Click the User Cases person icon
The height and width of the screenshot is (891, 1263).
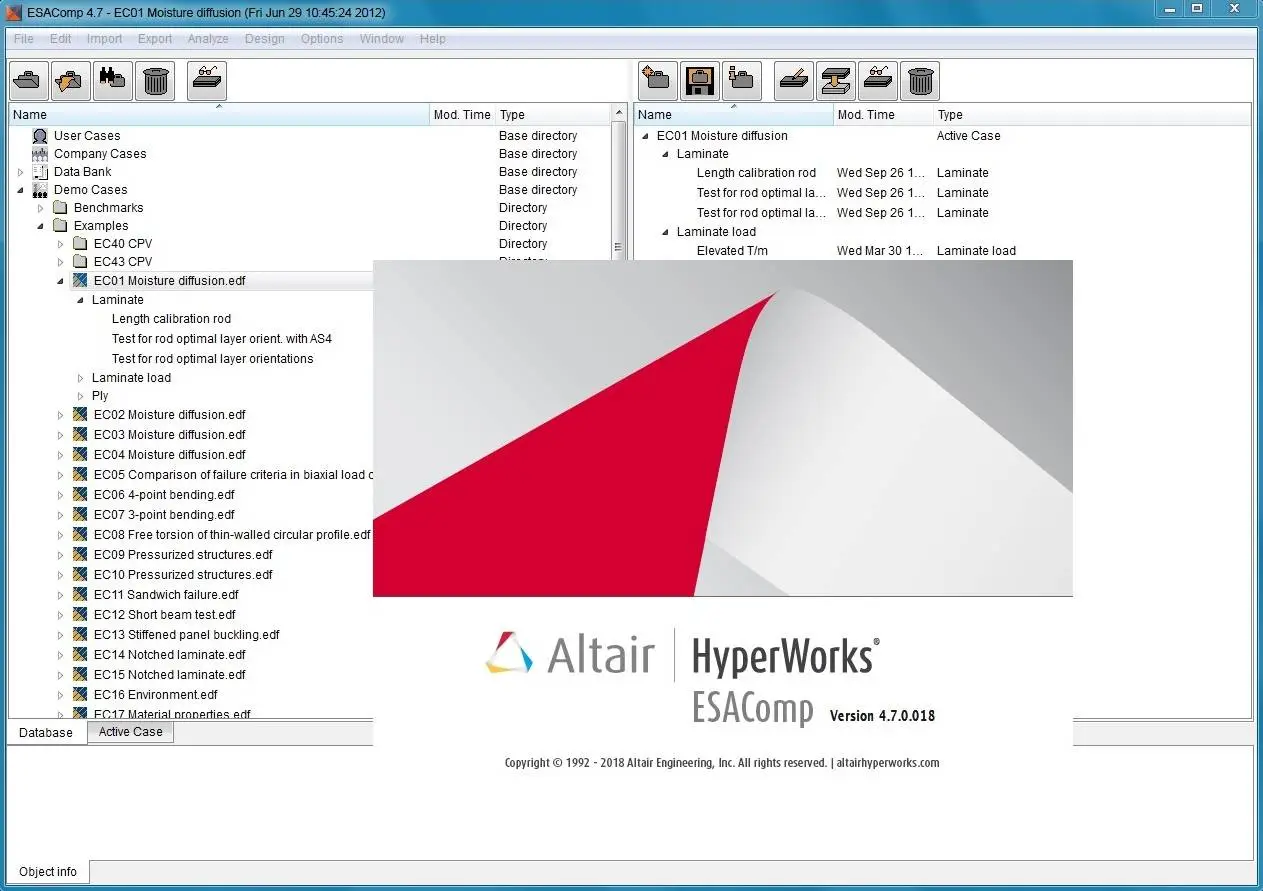point(40,136)
